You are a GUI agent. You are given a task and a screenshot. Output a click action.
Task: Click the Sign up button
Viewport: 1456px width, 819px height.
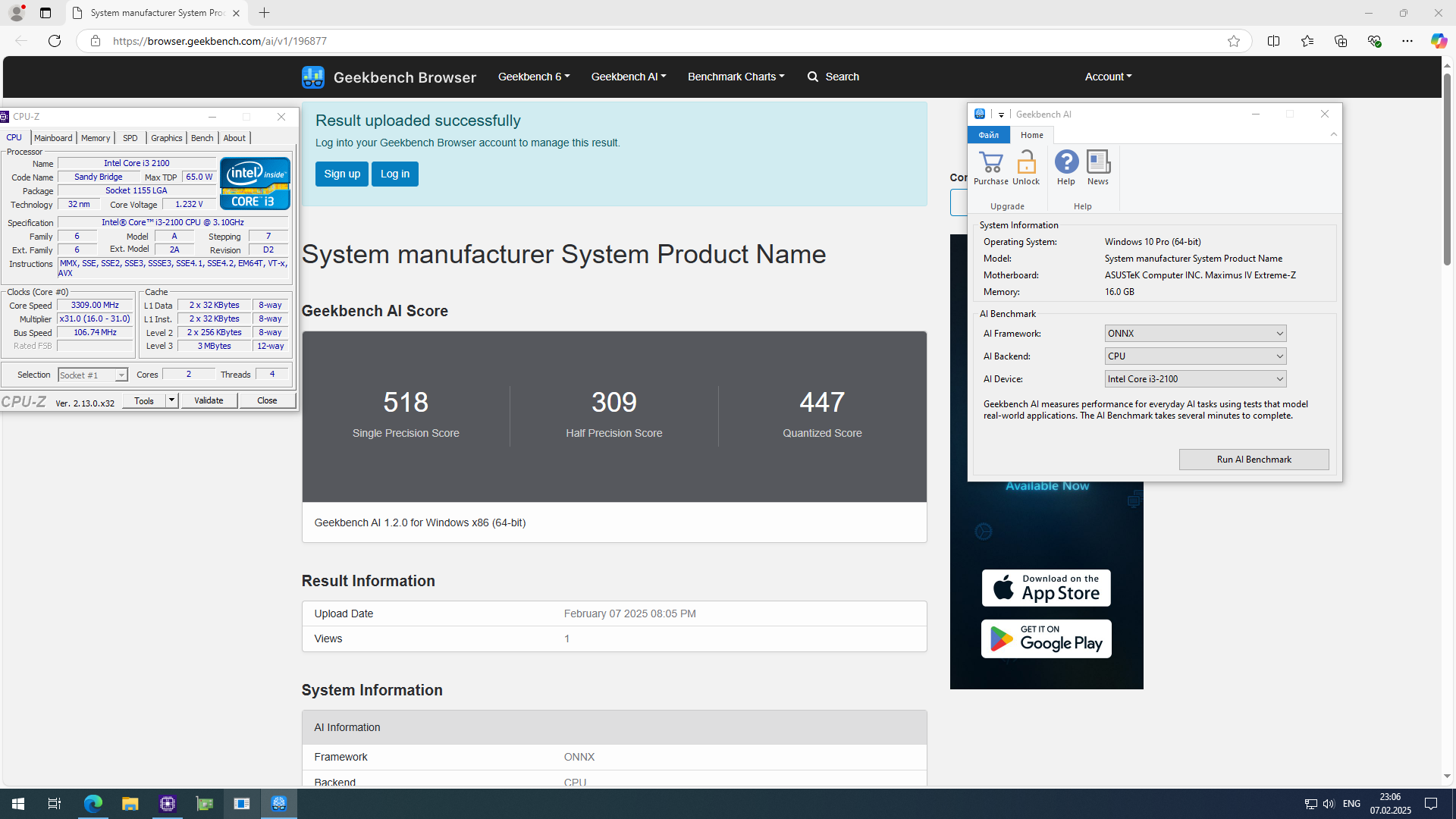click(342, 174)
